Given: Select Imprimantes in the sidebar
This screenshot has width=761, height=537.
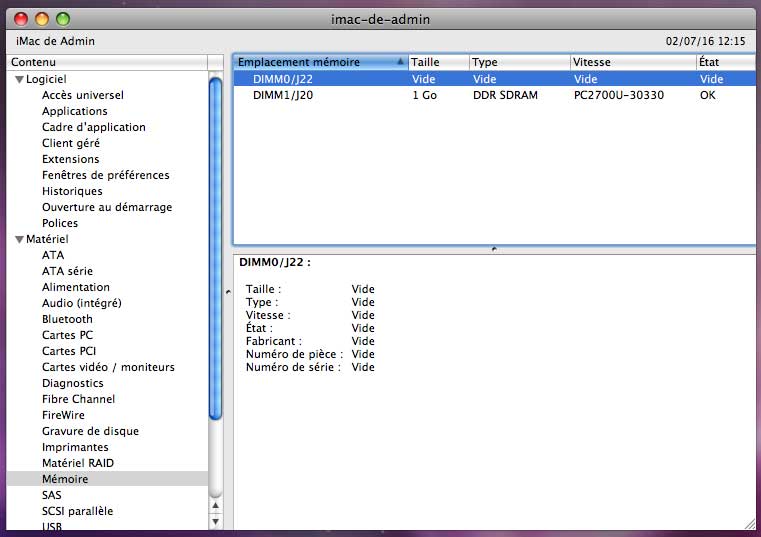Looking at the screenshot, I should point(75,448).
